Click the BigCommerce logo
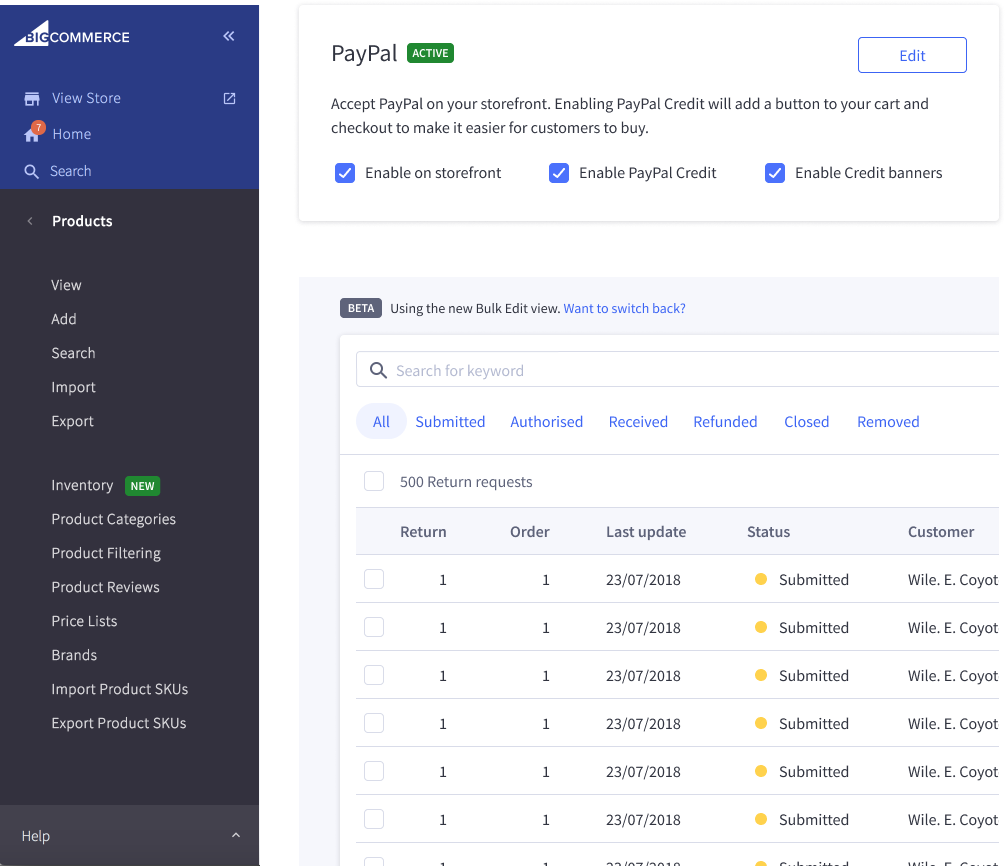This screenshot has height=866, width=1005. (x=72, y=33)
